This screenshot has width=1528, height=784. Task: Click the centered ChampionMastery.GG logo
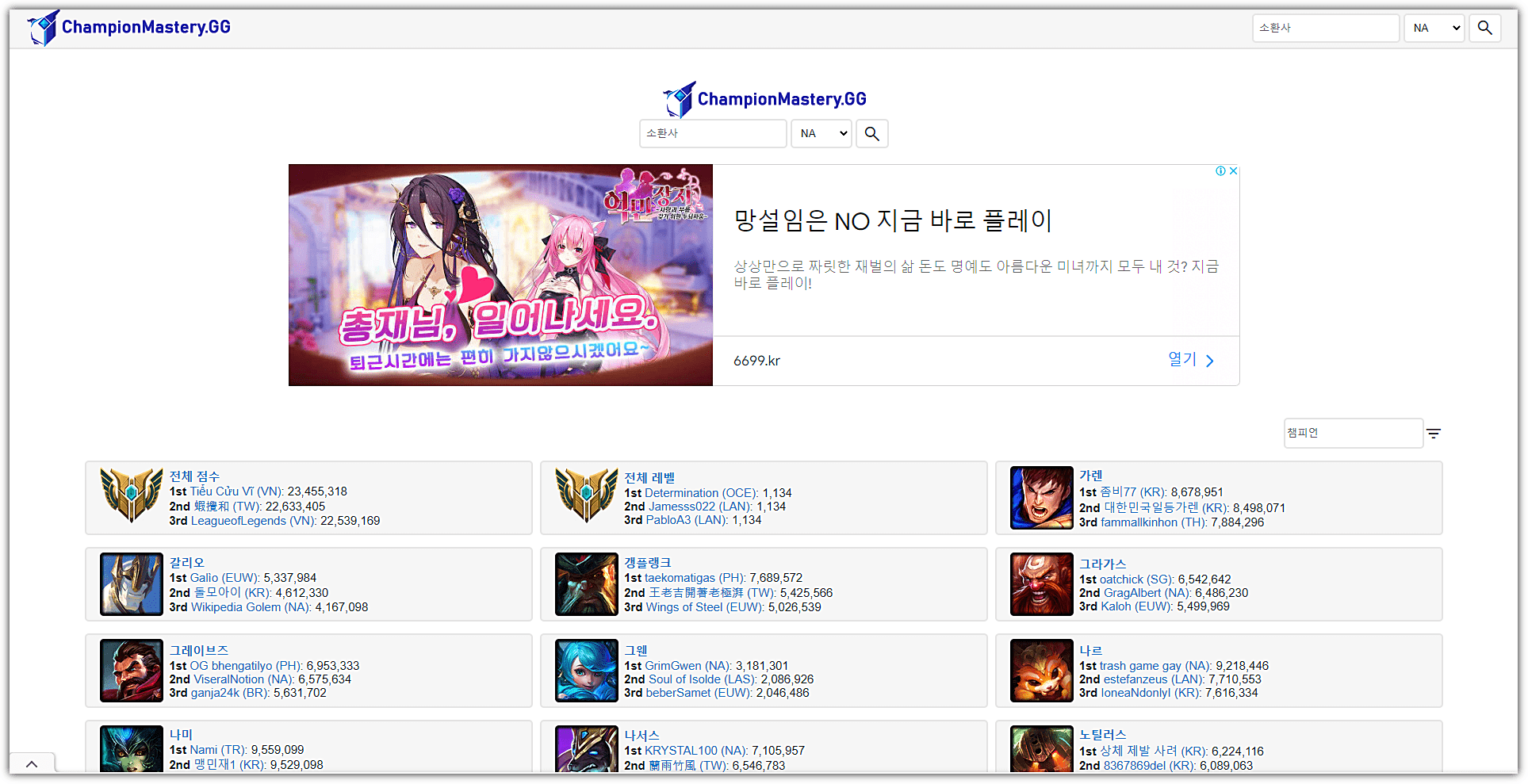(765, 99)
